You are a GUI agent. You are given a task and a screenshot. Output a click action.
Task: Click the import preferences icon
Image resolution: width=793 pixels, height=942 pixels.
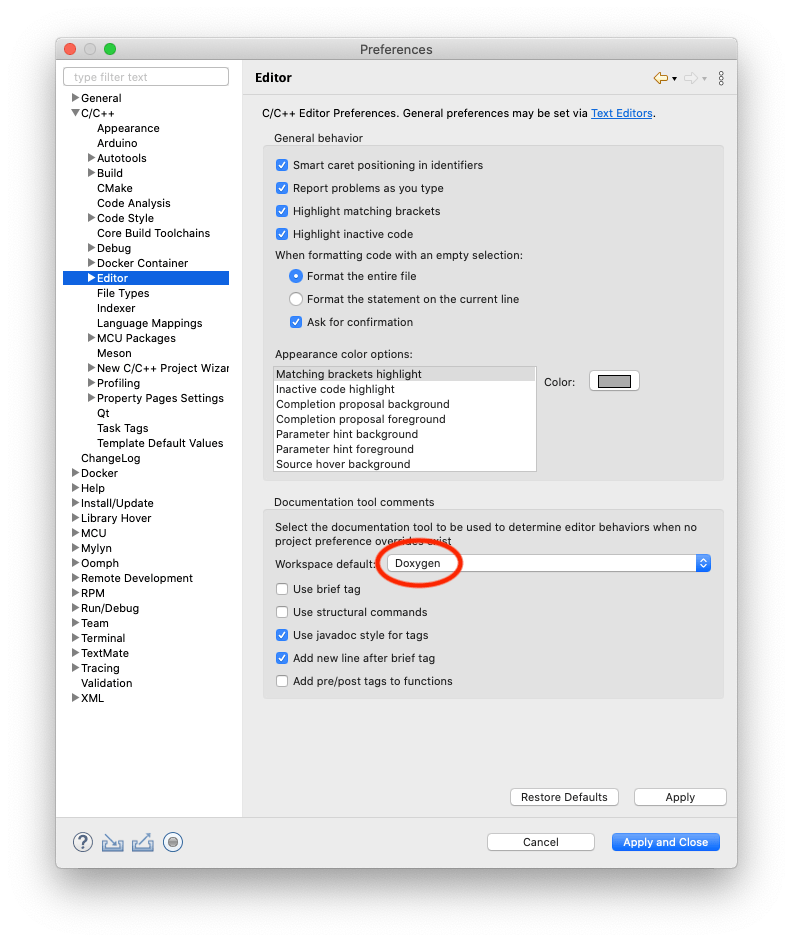pos(112,843)
